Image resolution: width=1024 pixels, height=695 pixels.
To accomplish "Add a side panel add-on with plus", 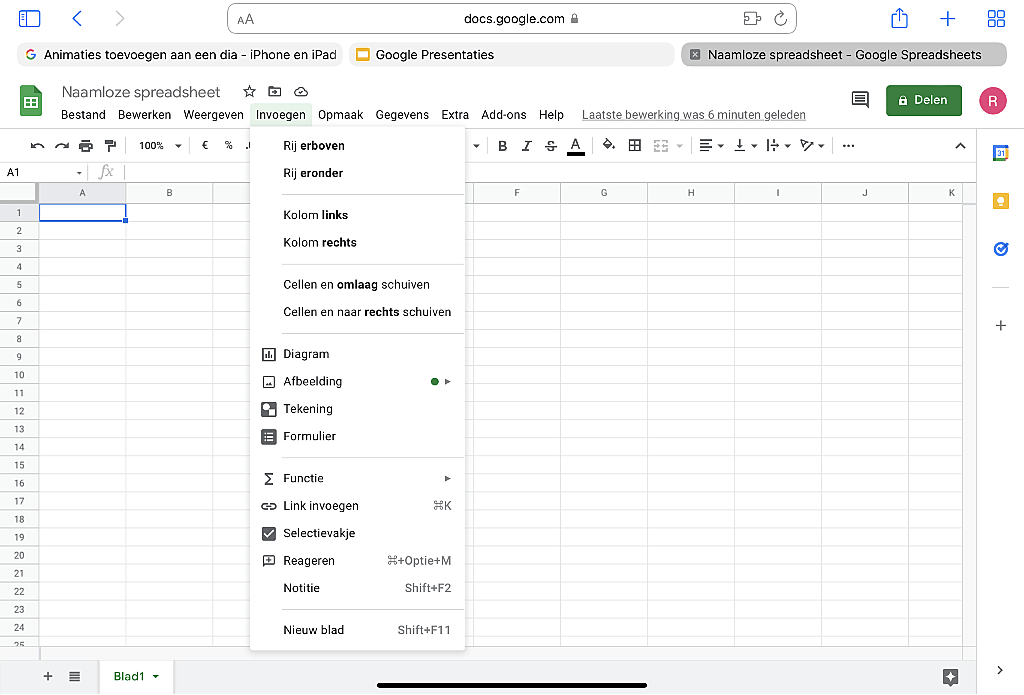I will coord(1000,325).
